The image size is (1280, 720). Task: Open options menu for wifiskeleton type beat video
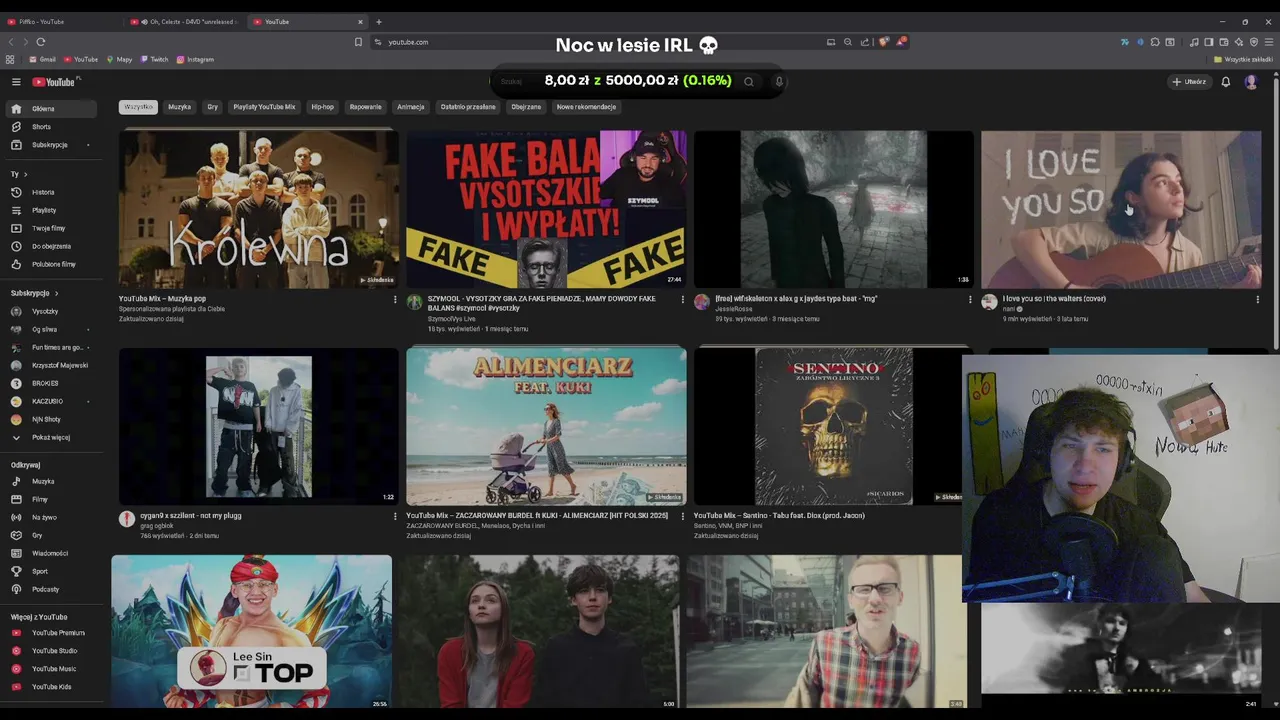(970, 299)
